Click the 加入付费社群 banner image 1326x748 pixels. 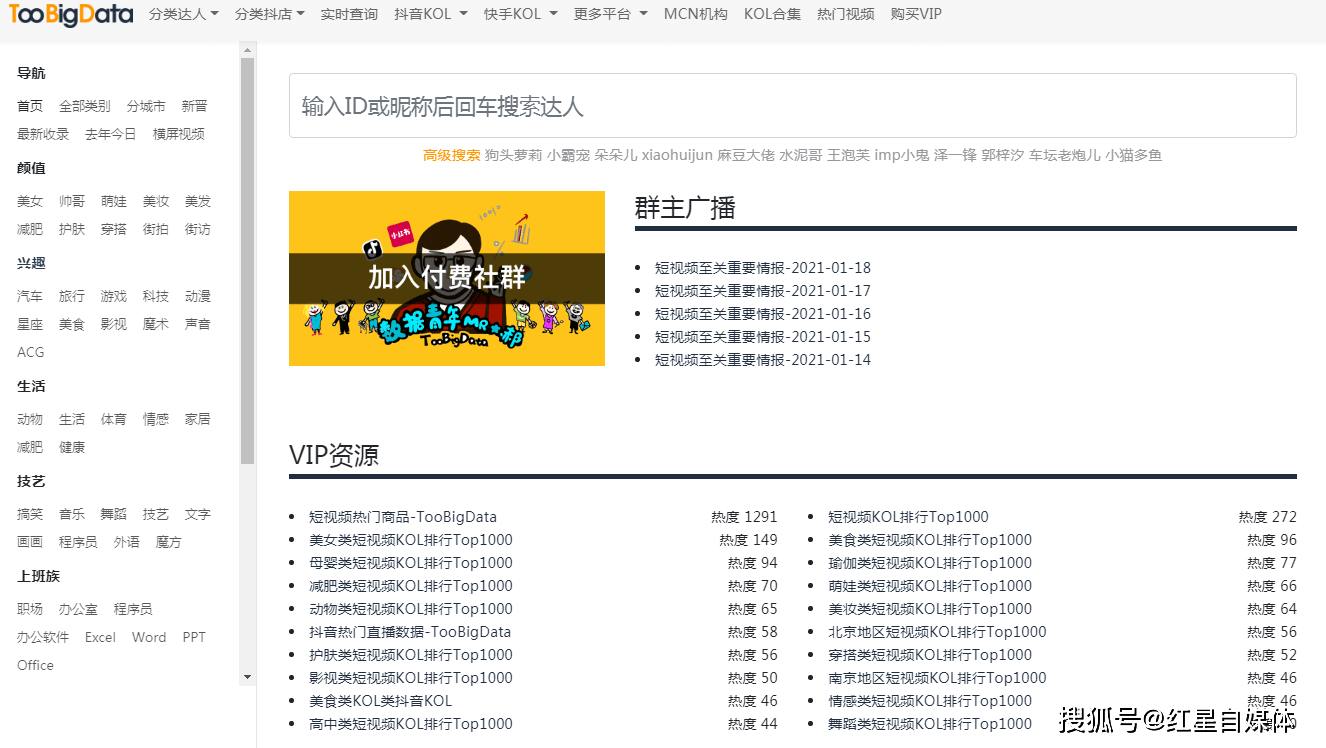click(447, 278)
